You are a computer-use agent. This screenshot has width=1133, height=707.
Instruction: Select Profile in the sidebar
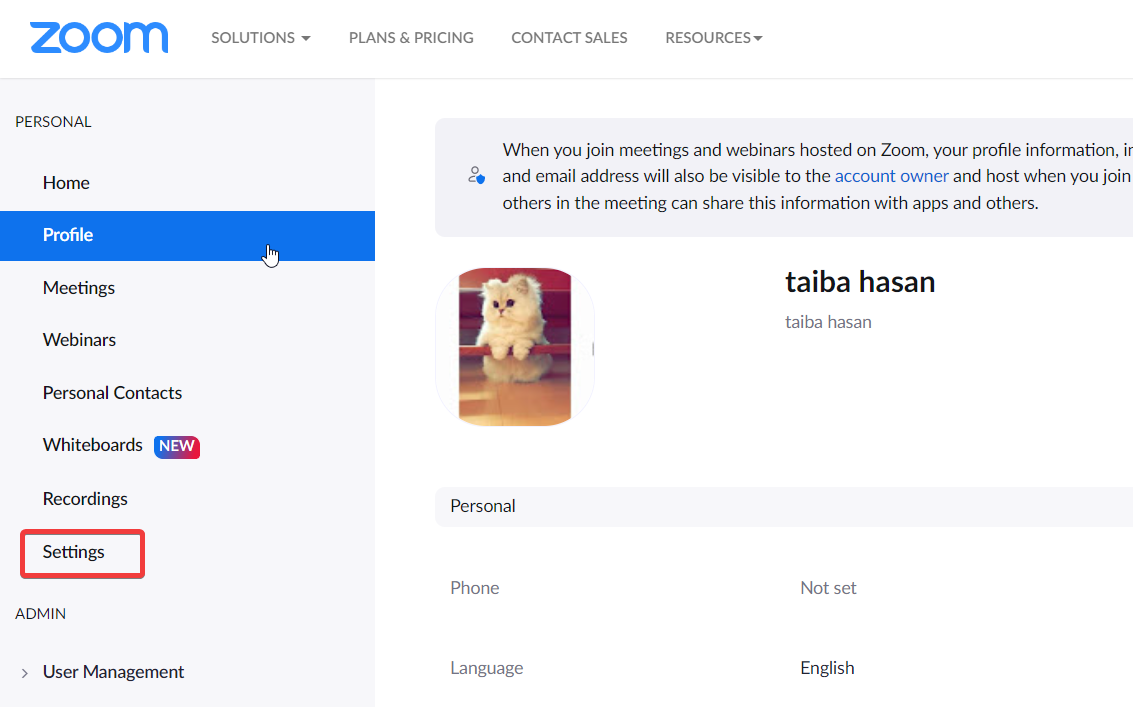tap(68, 235)
